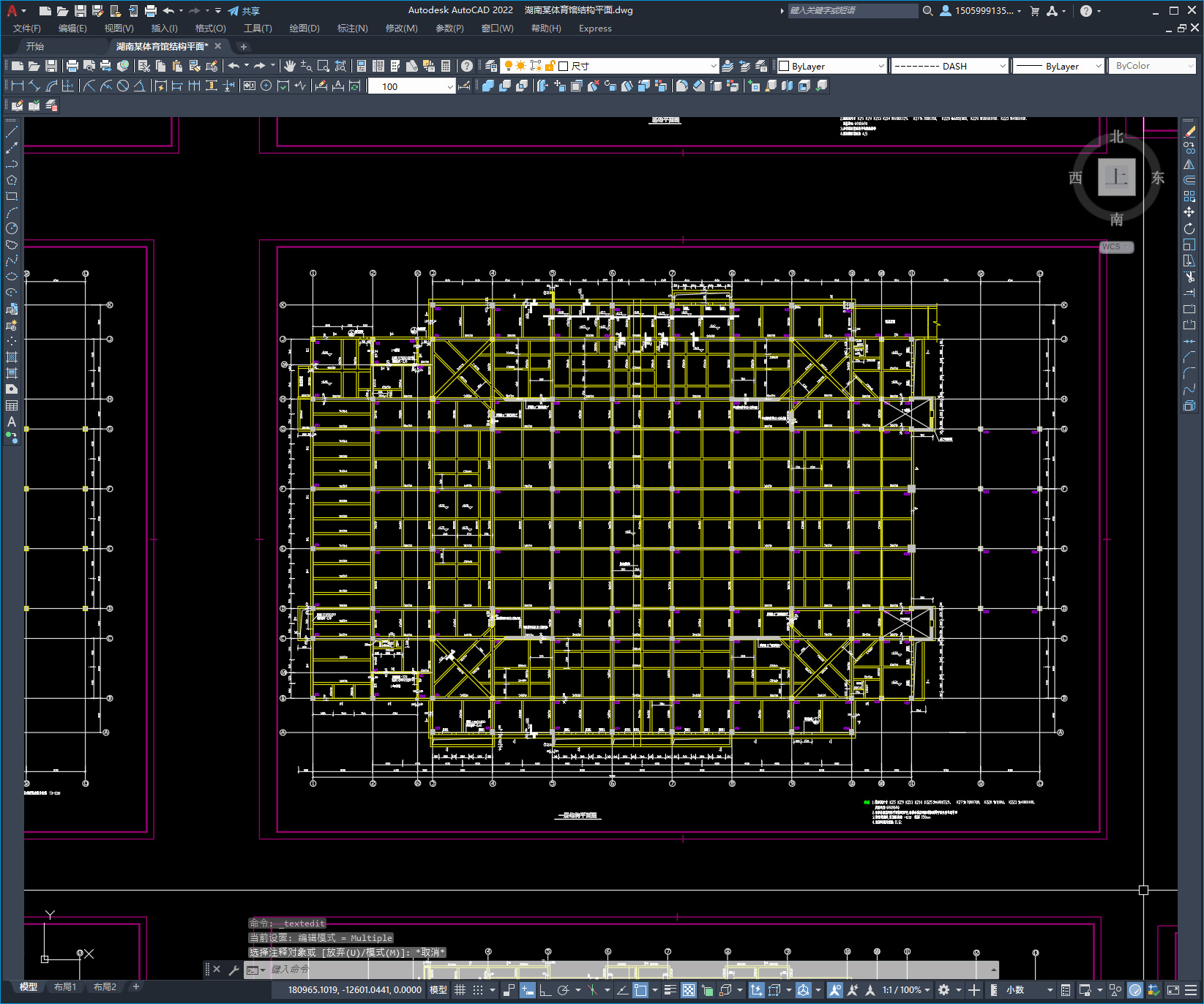Toggle transparency display in status bar
The image size is (1204, 1004).
689,990
